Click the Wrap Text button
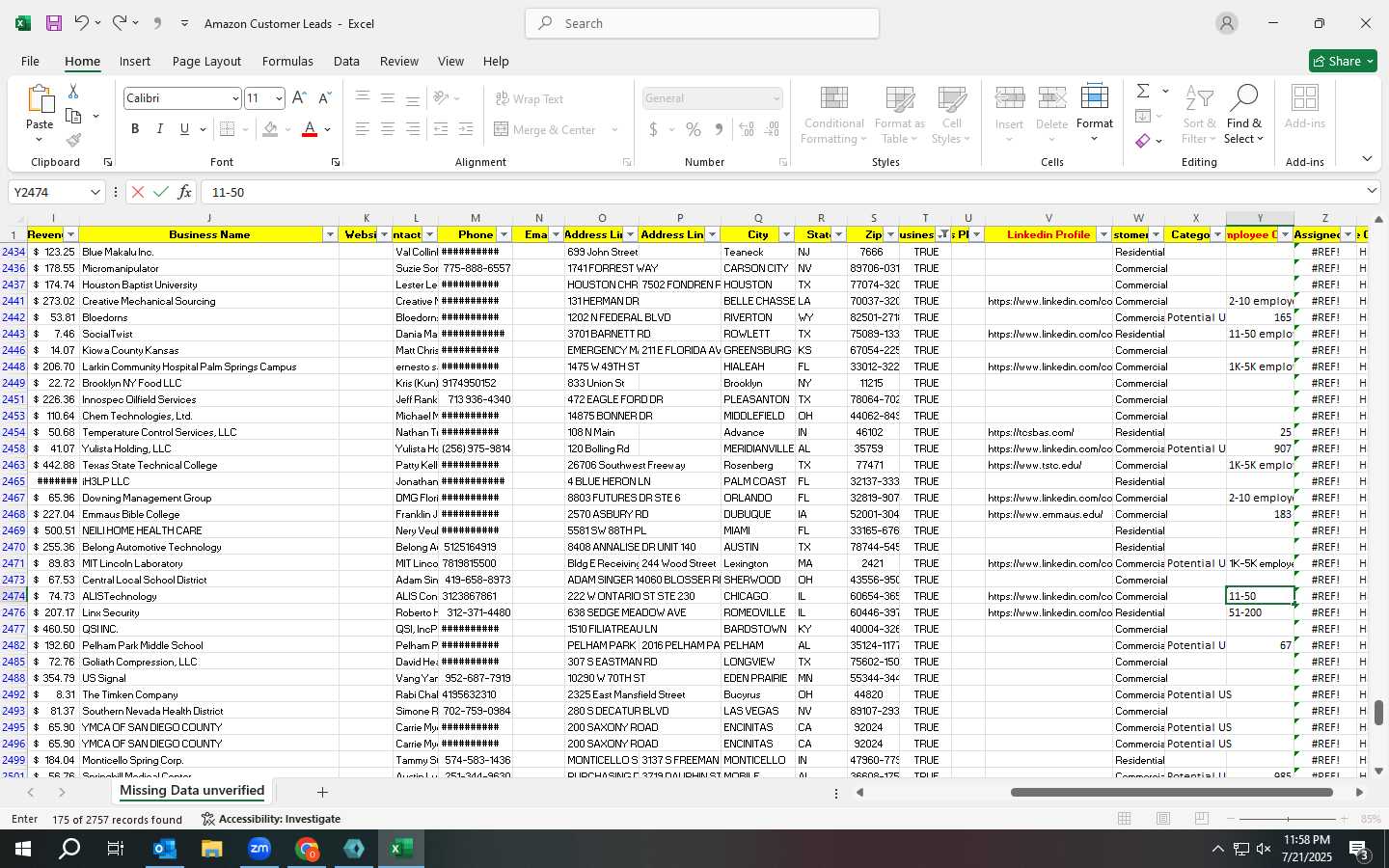 pos(530,98)
